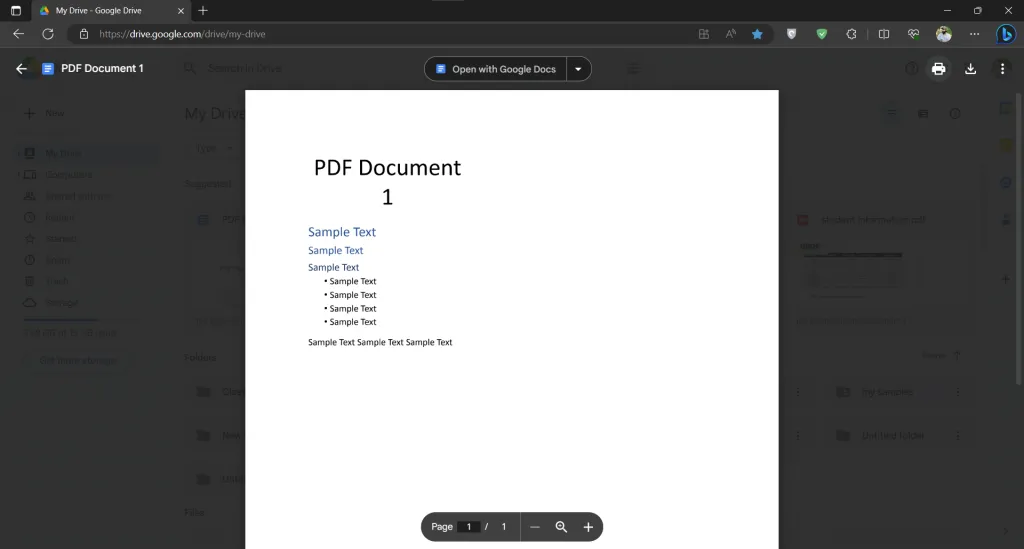Download the PDF Document 1 file
1024x549 pixels.
tap(970, 69)
